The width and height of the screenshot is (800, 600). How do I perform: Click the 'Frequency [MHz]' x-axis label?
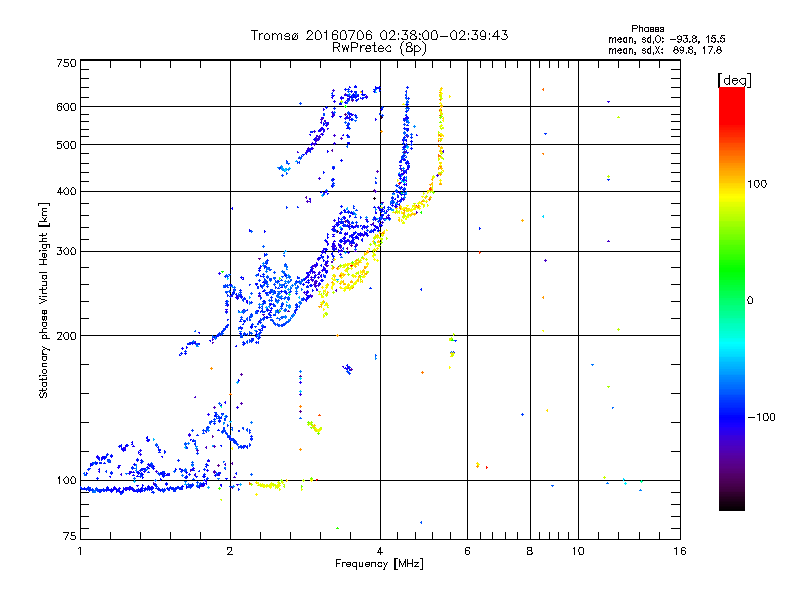379,563
